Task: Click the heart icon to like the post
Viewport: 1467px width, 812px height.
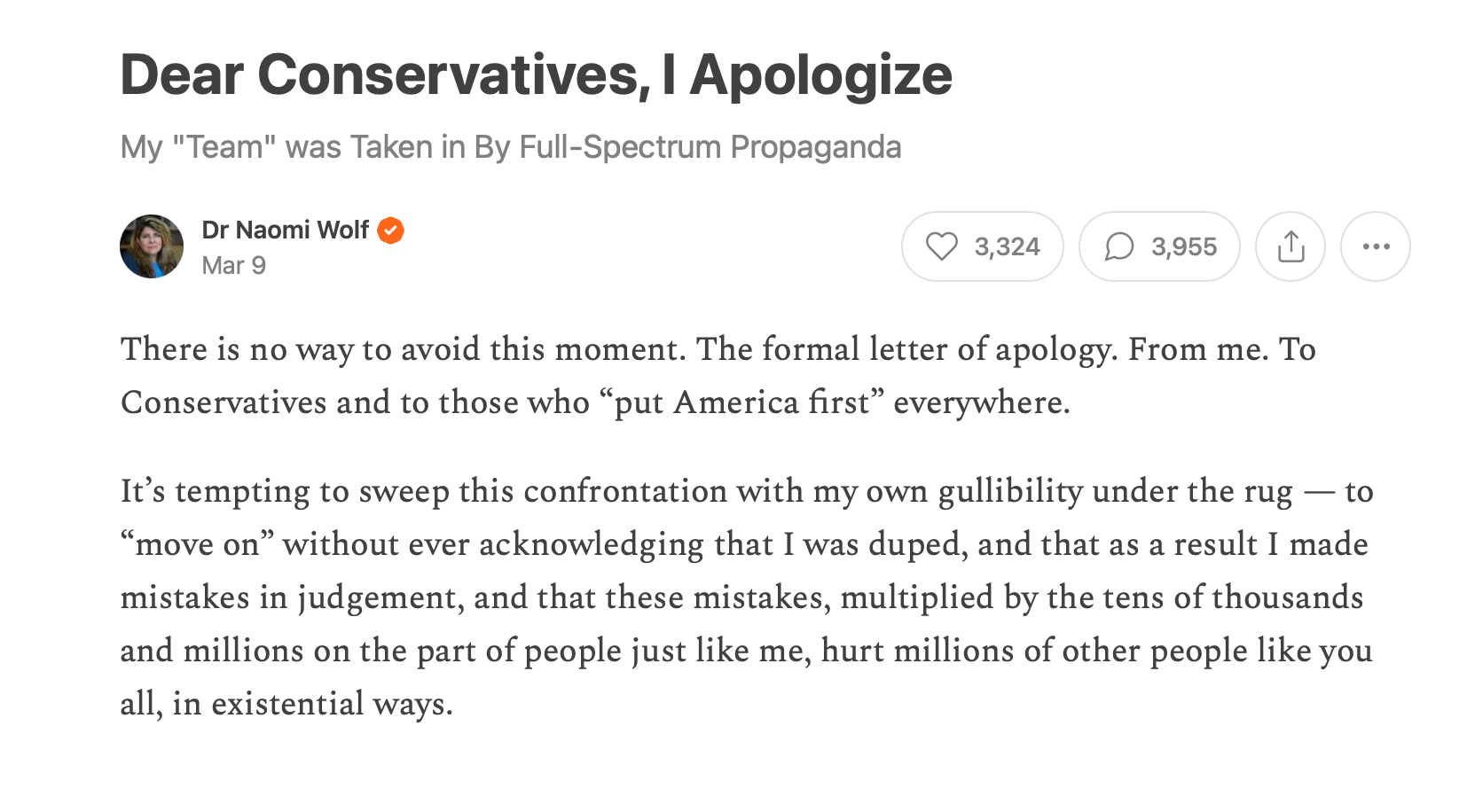Action: pos(942,246)
